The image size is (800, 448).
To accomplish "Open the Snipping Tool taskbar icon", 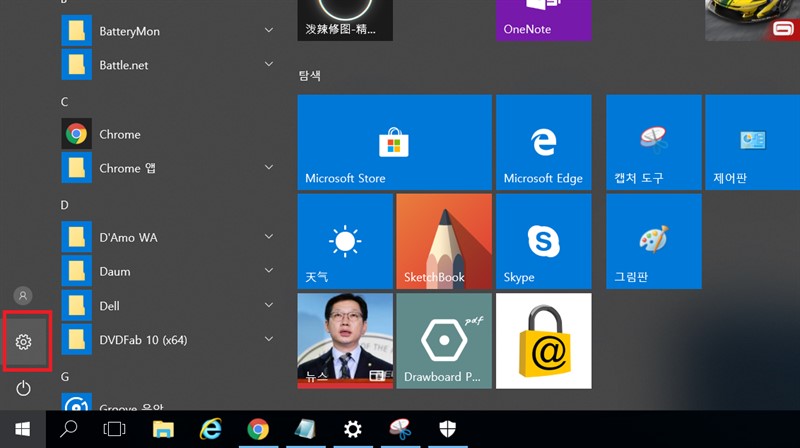I will tap(400, 429).
